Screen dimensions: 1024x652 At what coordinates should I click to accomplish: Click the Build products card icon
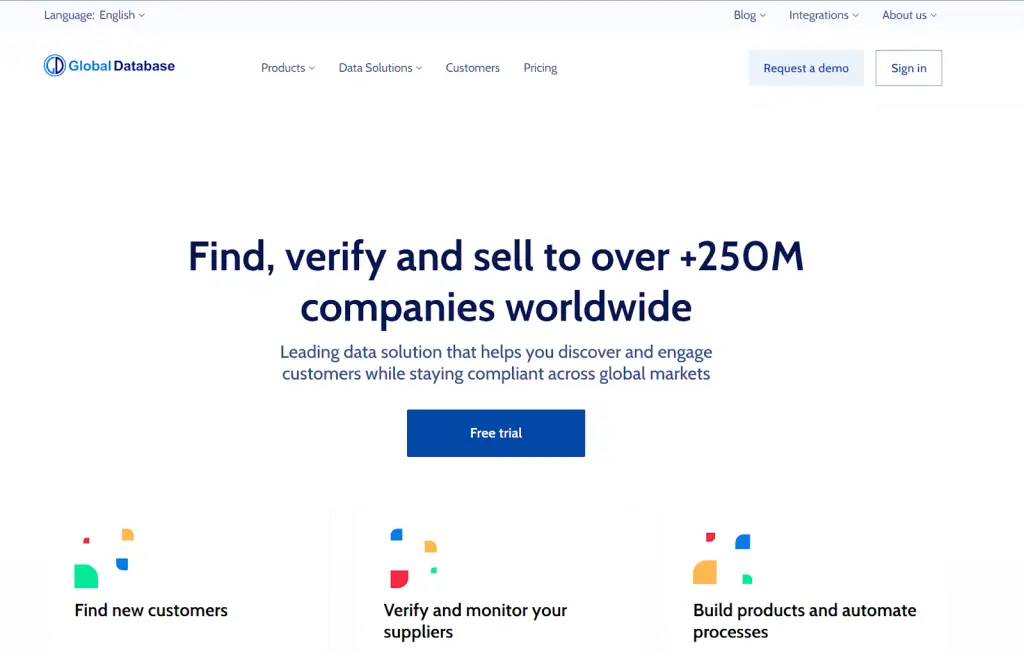click(x=721, y=558)
